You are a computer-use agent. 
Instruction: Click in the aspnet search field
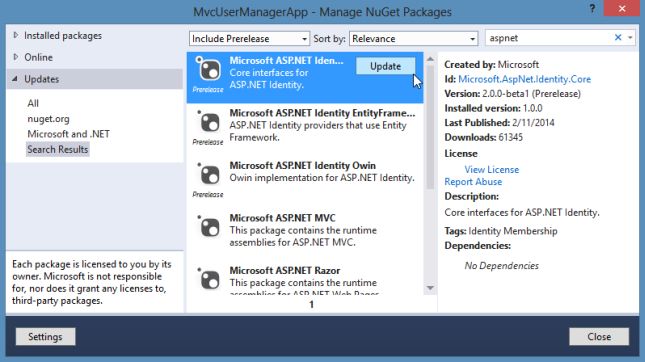[549, 38]
